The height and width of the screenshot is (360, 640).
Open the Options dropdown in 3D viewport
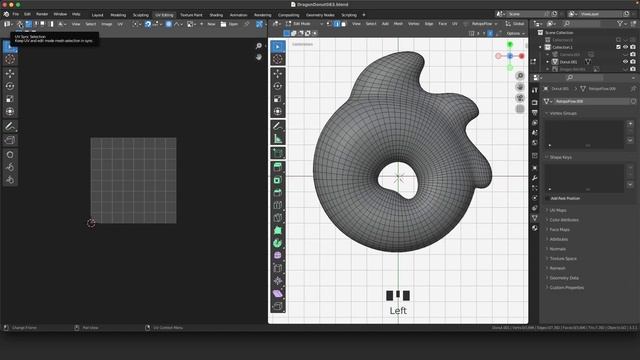point(516,33)
